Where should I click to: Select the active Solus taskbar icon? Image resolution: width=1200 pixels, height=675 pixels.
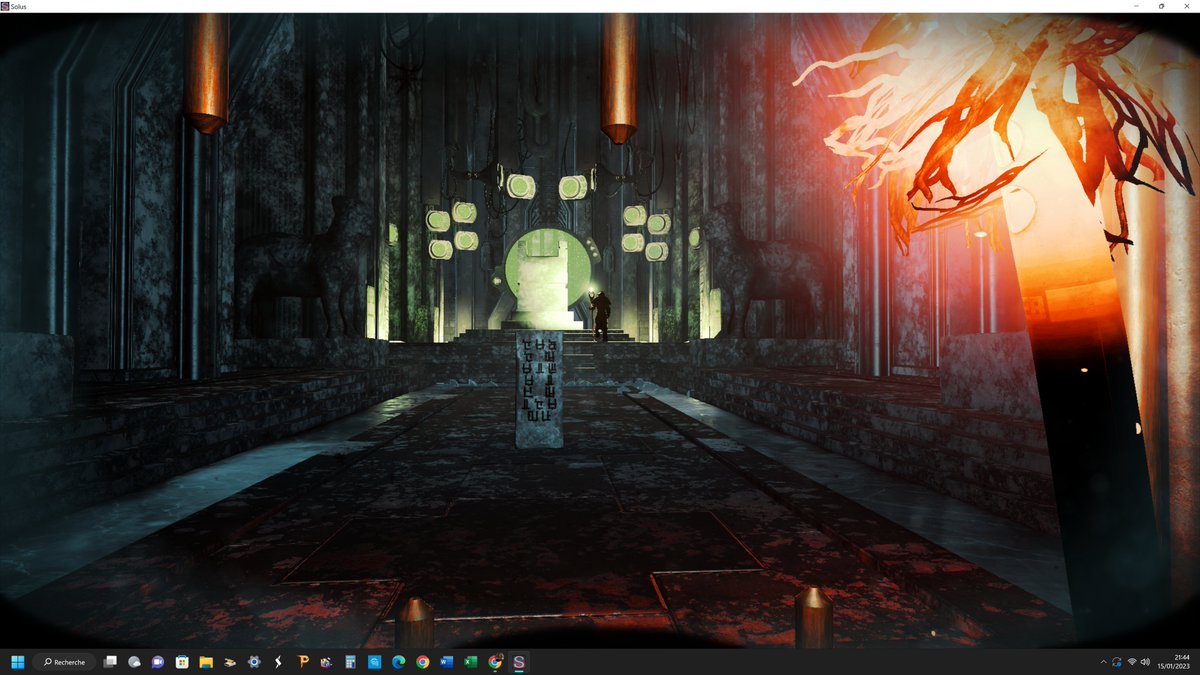coord(519,662)
